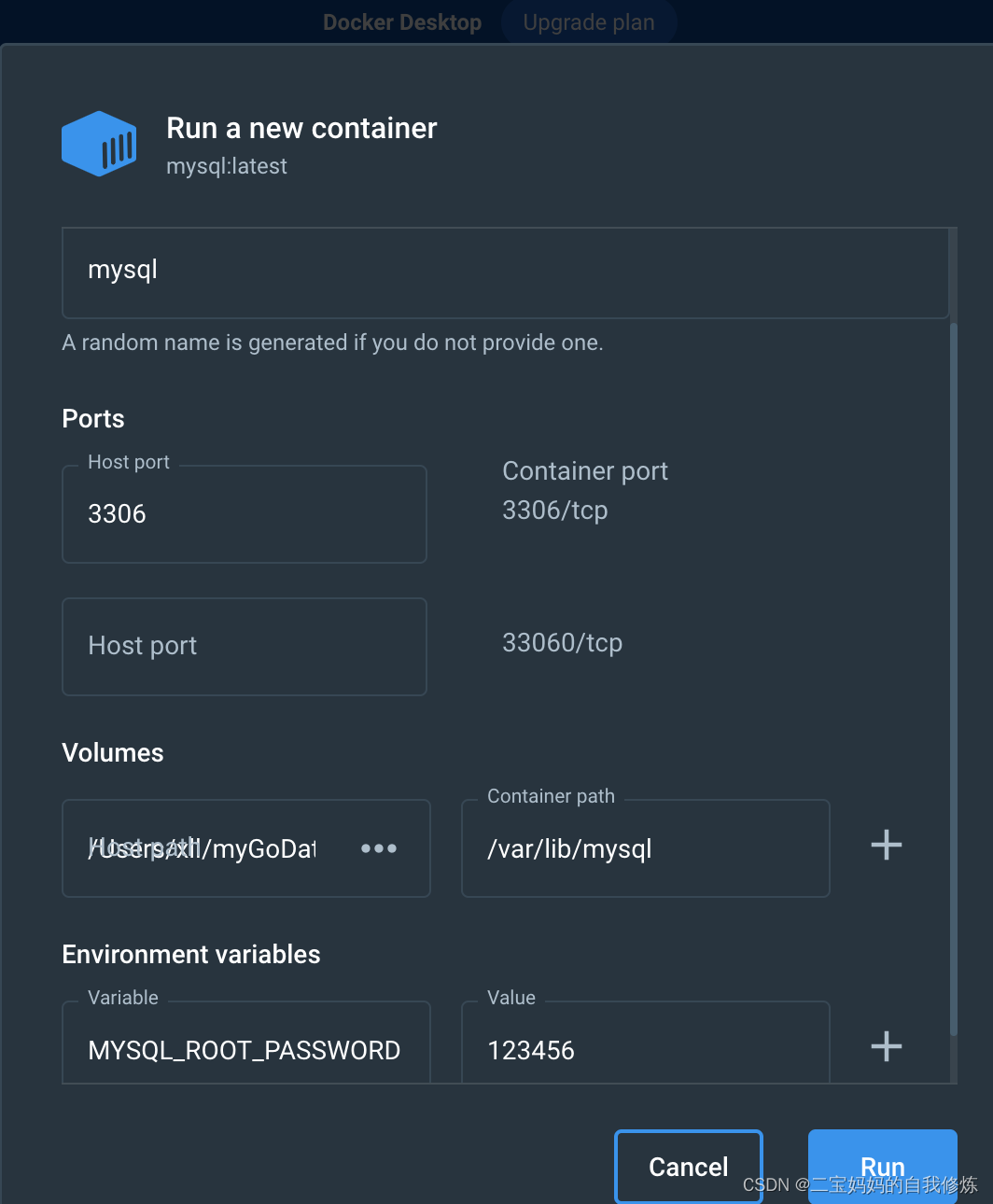
Task: Open the host path browse ellipsis icon
Action: 378,847
